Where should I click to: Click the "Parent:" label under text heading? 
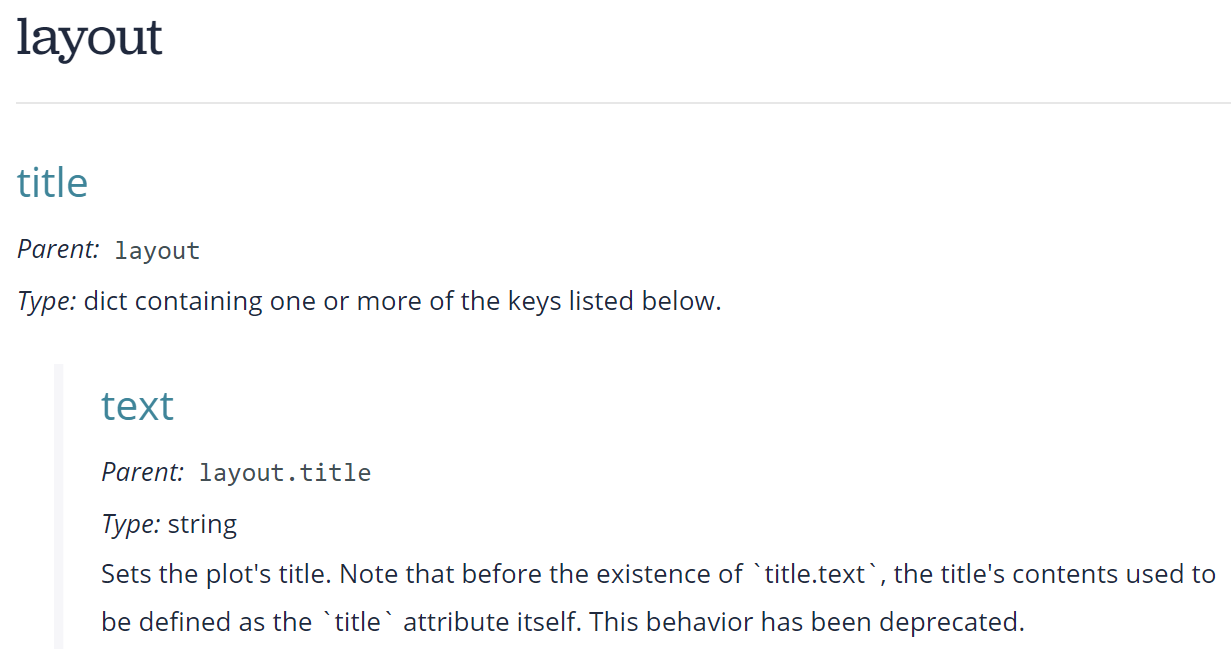142,472
